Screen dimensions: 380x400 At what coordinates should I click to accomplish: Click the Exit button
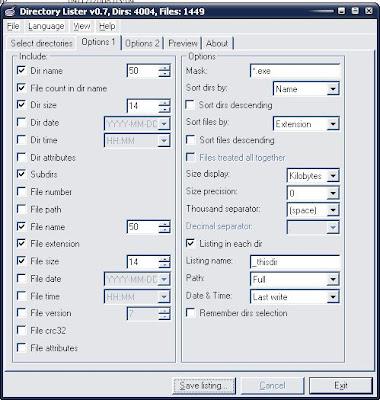[x=341, y=386]
